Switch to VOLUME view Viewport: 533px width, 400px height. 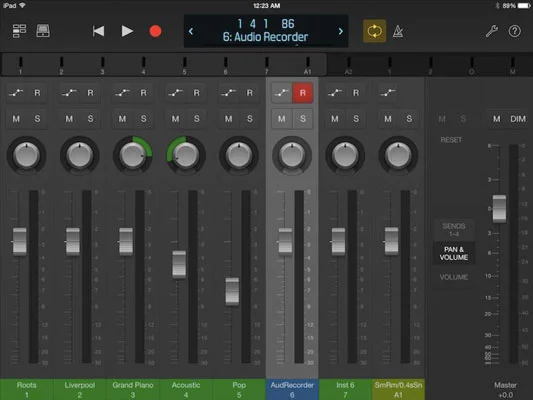click(x=454, y=277)
